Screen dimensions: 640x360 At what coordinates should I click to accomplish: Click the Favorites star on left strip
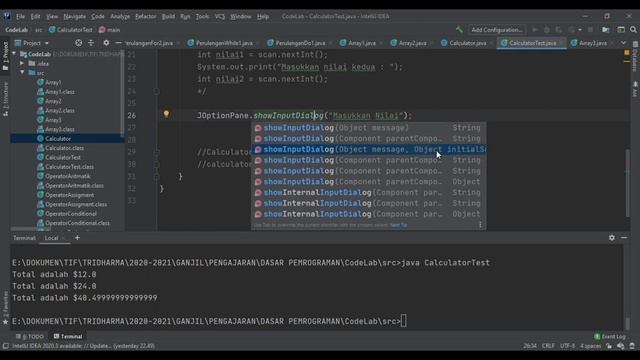[5, 322]
